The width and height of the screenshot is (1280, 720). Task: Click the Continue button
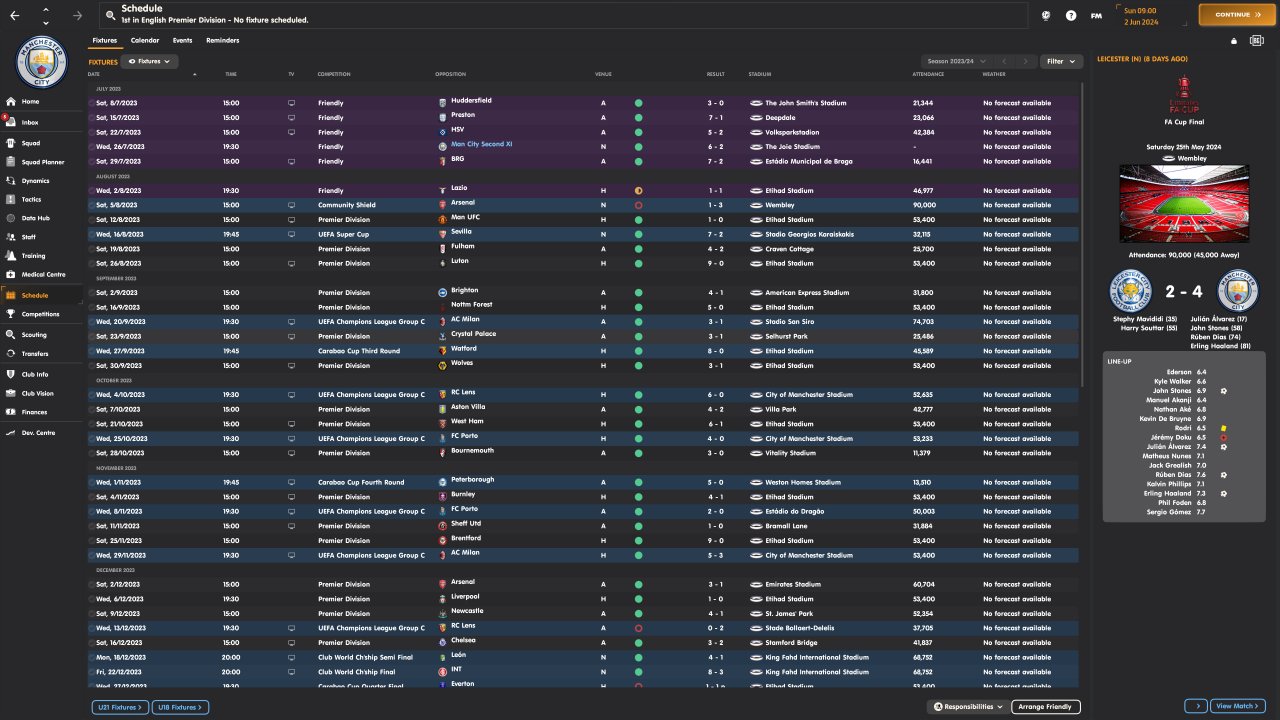point(1237,15)
